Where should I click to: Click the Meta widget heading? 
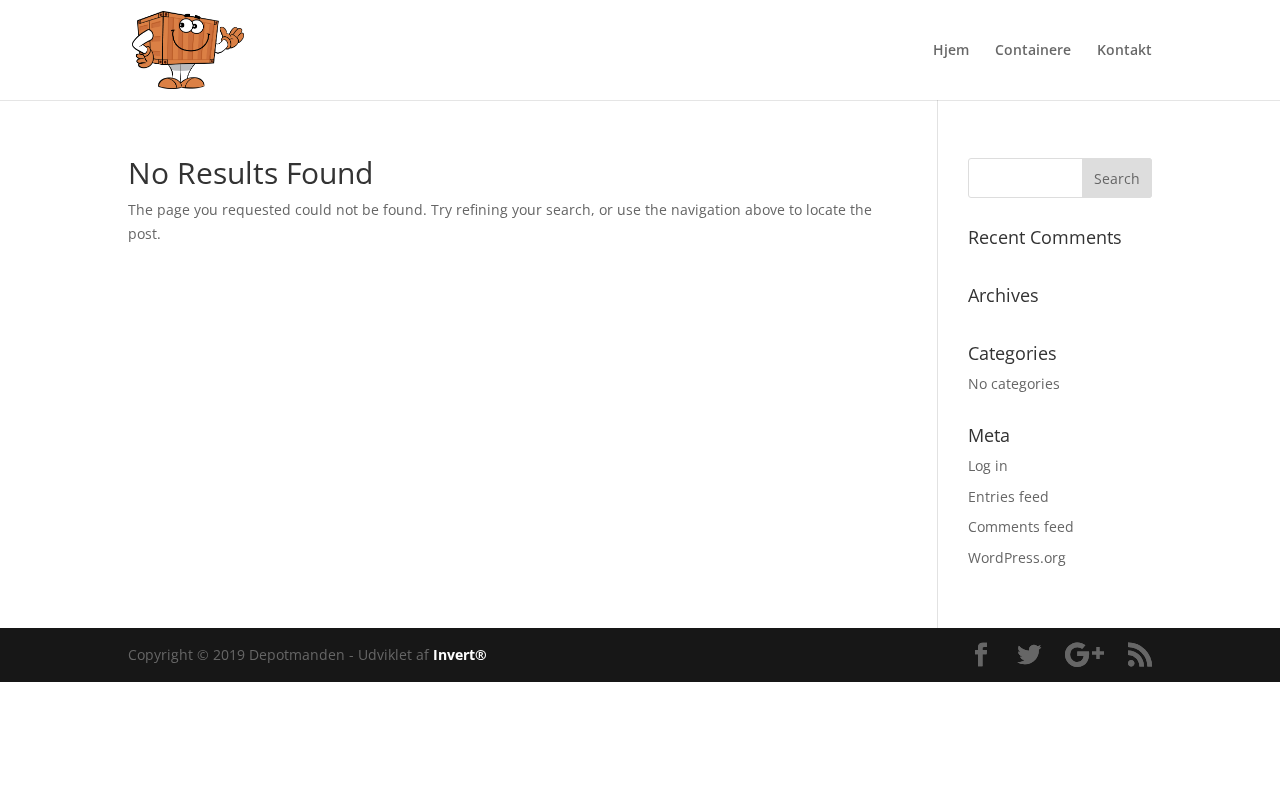(x=989, y=436)
